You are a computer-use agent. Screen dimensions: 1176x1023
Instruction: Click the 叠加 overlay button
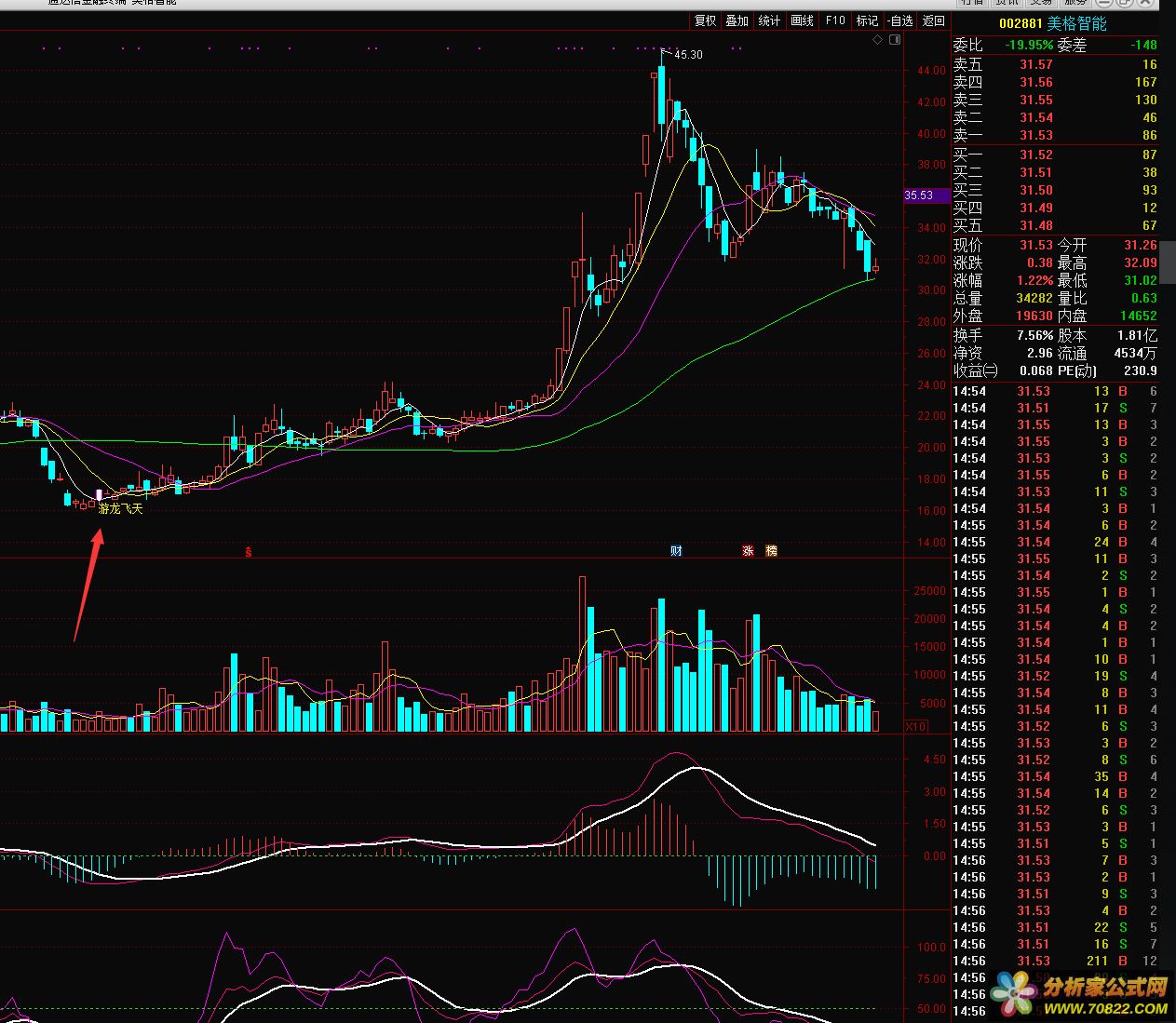(737, 20)
